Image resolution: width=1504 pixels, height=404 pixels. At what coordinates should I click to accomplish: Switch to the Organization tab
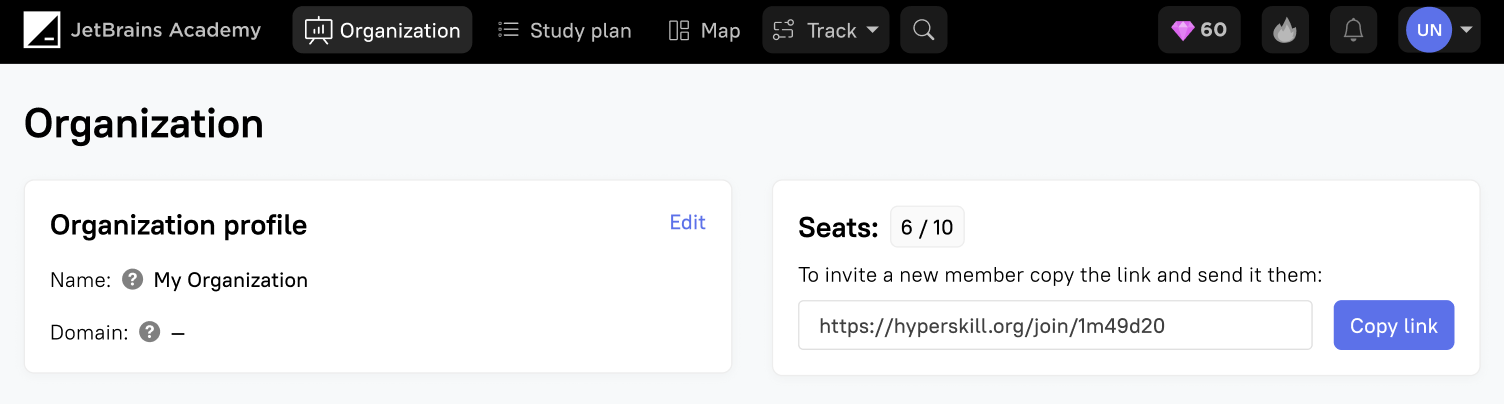tap(382, 31)
